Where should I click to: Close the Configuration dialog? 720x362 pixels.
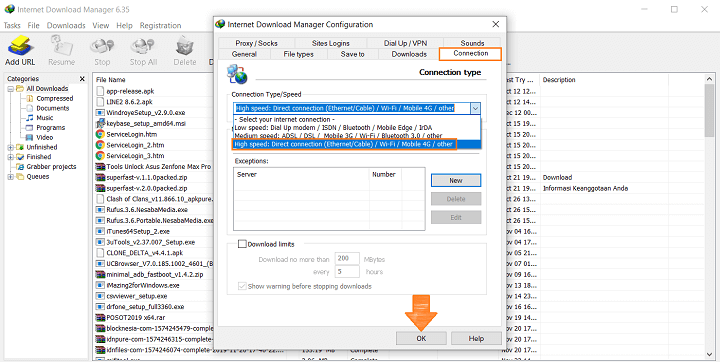(x=495, y=24)
